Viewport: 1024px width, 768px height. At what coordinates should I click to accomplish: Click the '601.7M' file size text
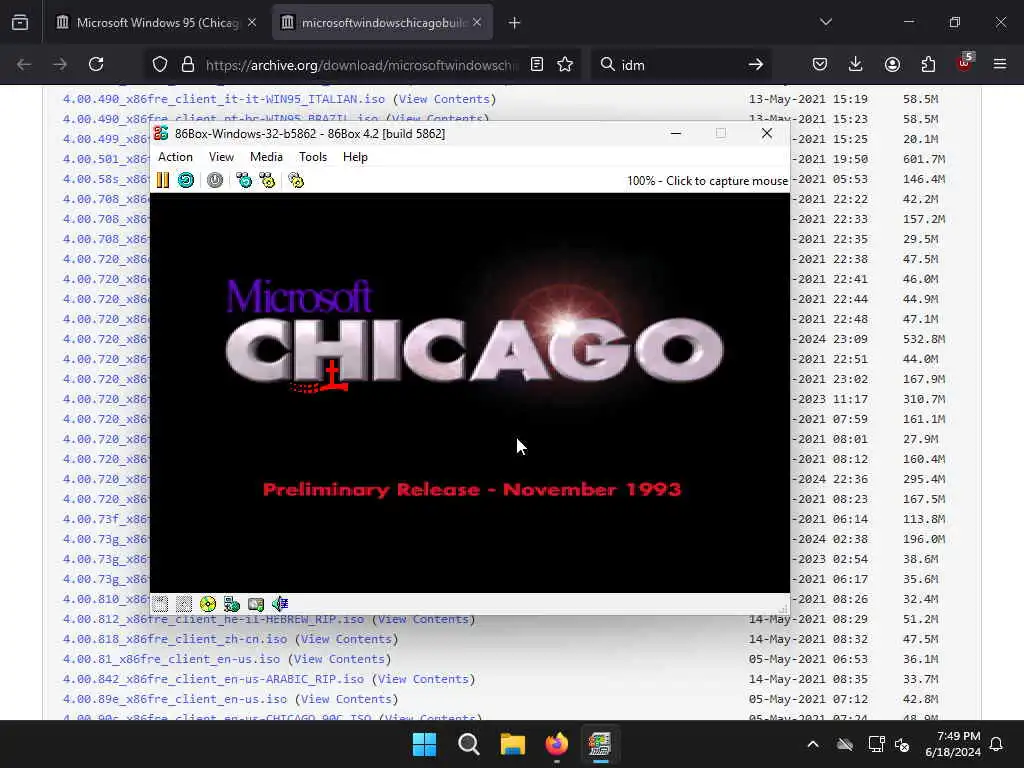[x=924, y=159]
